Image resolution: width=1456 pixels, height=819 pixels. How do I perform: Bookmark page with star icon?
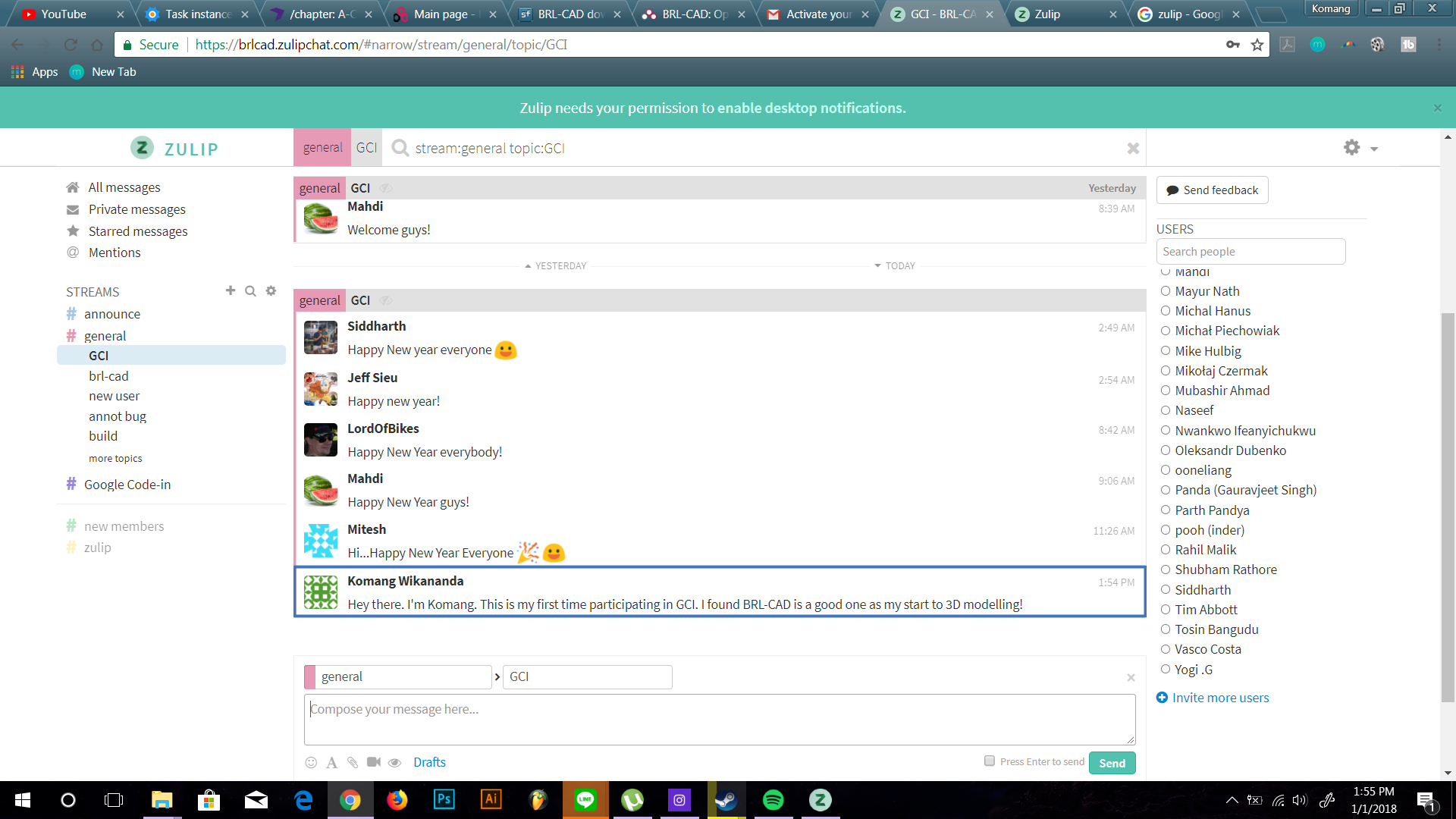pyautogui.click(x=1257, y=45)
